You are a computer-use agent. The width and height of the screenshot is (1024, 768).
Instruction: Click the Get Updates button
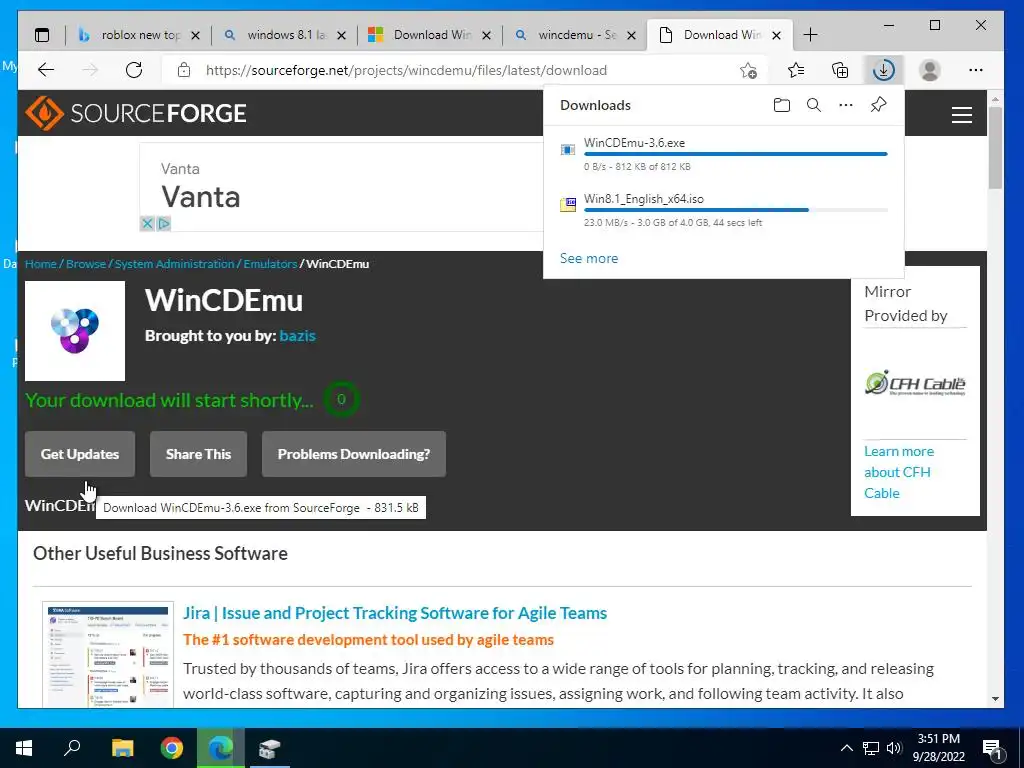coord(80,454)
